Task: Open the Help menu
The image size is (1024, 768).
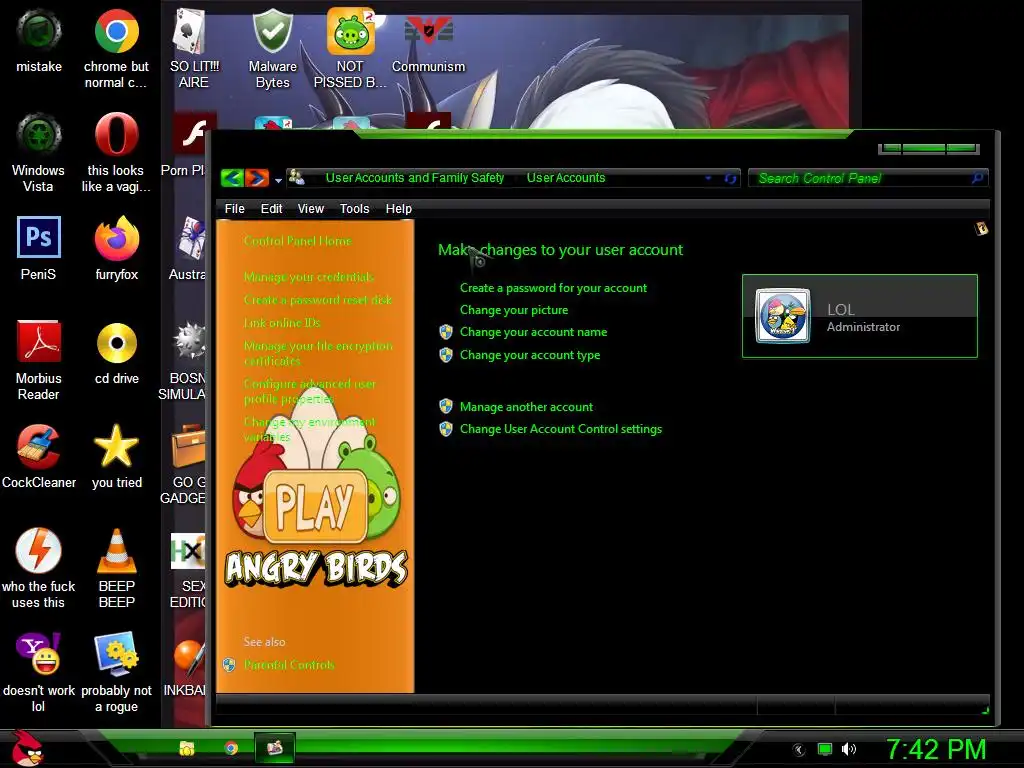Action: pos(398,208)
